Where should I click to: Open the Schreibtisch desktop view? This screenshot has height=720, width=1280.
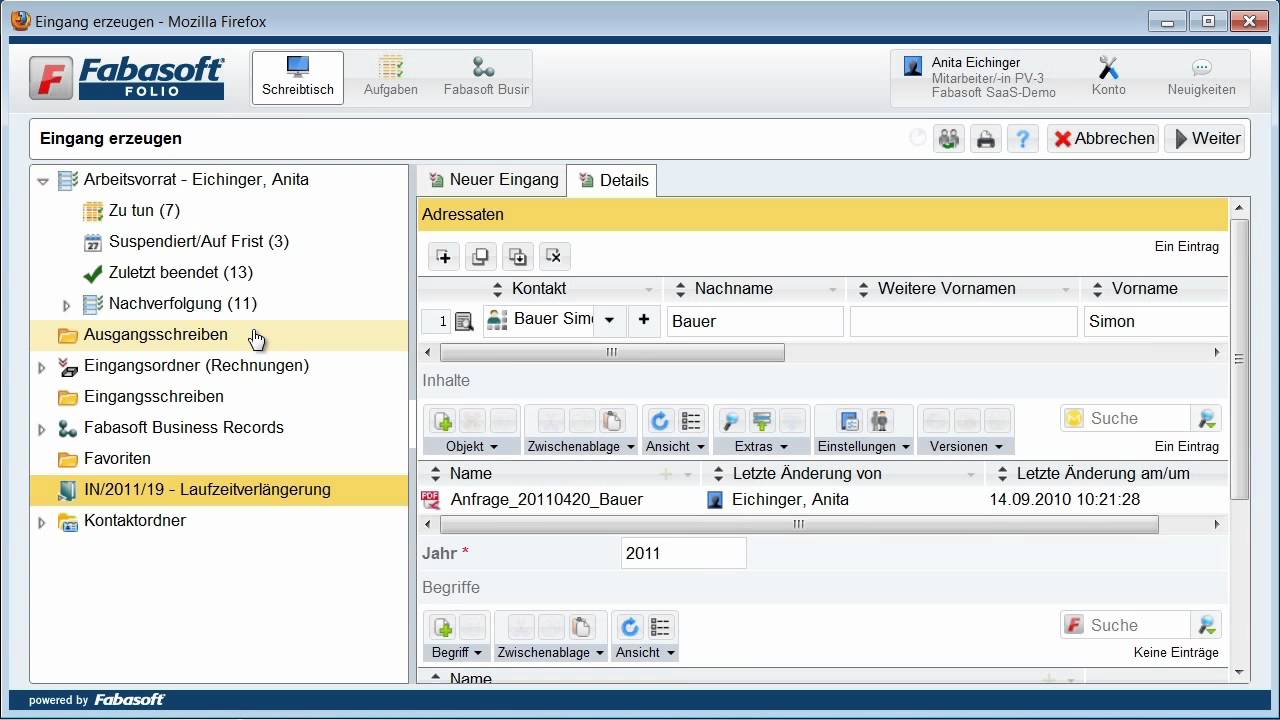297,78
